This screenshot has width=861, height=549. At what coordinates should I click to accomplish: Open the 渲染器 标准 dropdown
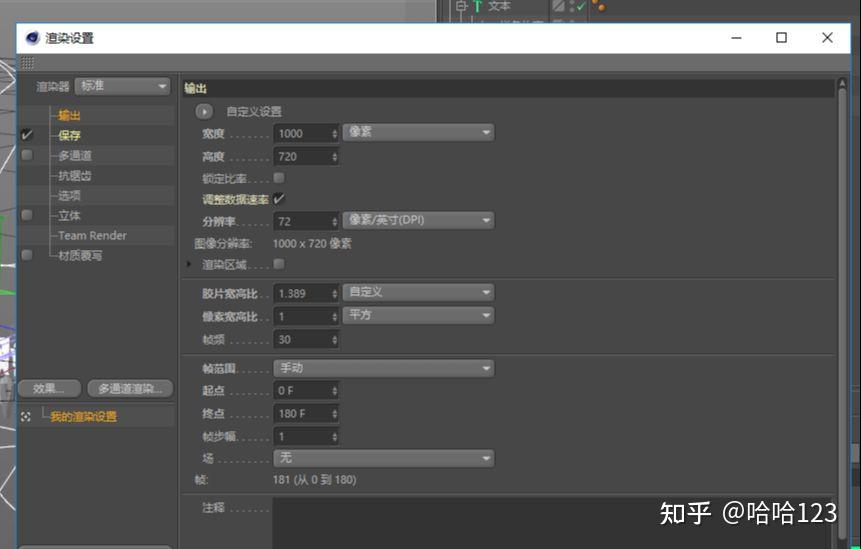122,86
